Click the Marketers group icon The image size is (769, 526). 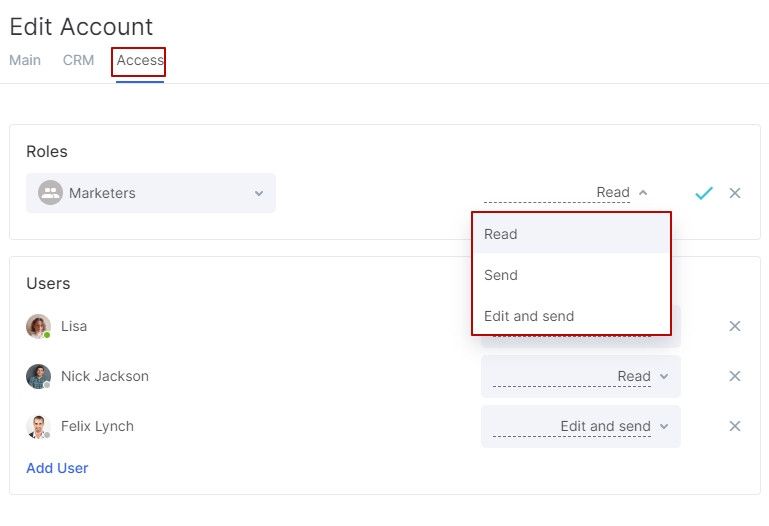tap(51, 193)
